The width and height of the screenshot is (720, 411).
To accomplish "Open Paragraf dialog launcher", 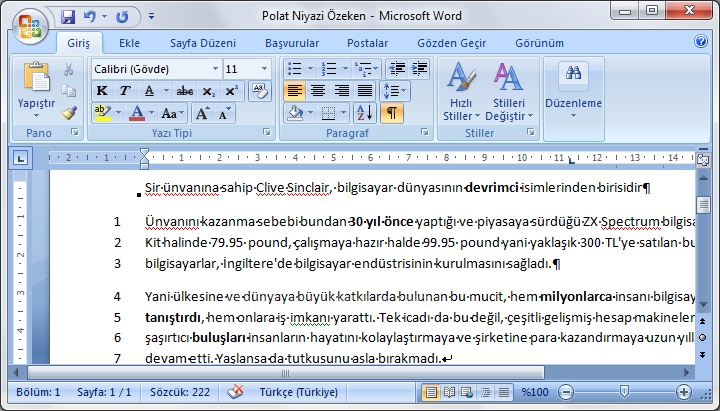I will click(x=424, y=132).
